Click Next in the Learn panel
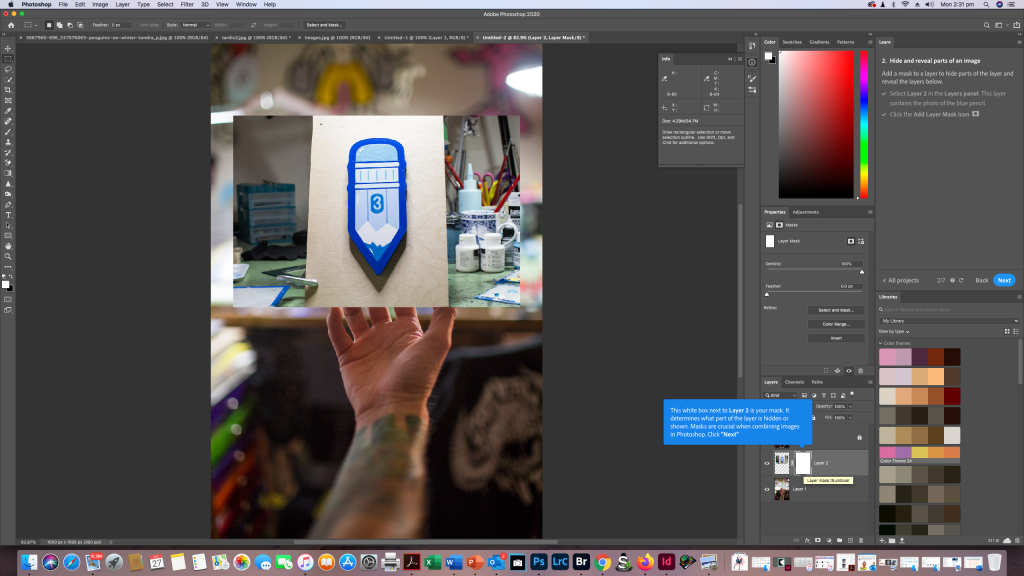 [x=1004, y=280]
